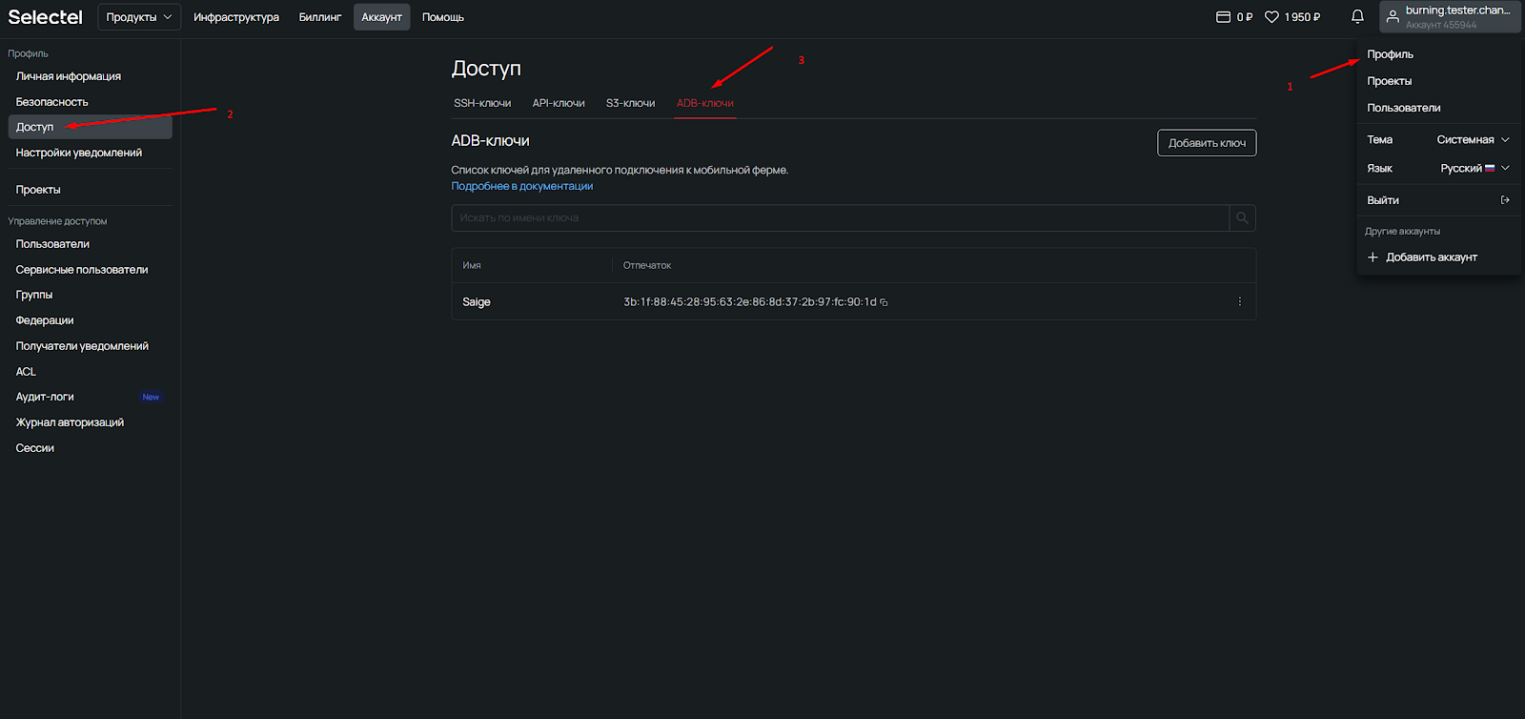
Task: Click the Добавить ключ button
Action: pyautogui.click(x=1206, y=143)
